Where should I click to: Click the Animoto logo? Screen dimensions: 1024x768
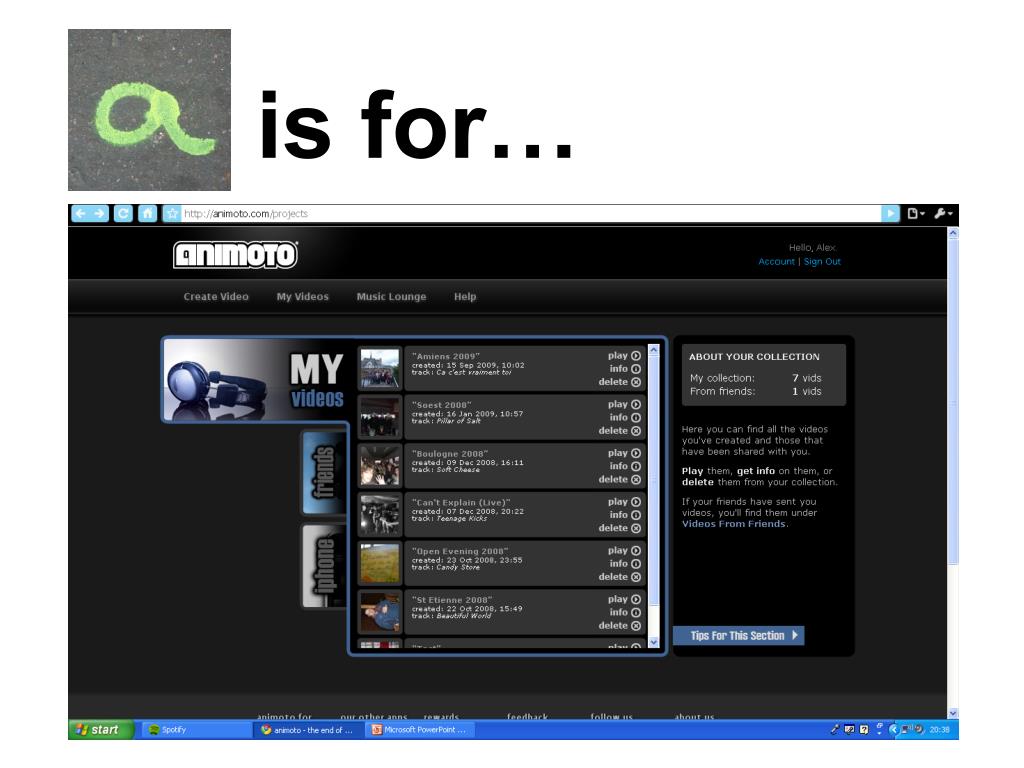tap(235, 255)
